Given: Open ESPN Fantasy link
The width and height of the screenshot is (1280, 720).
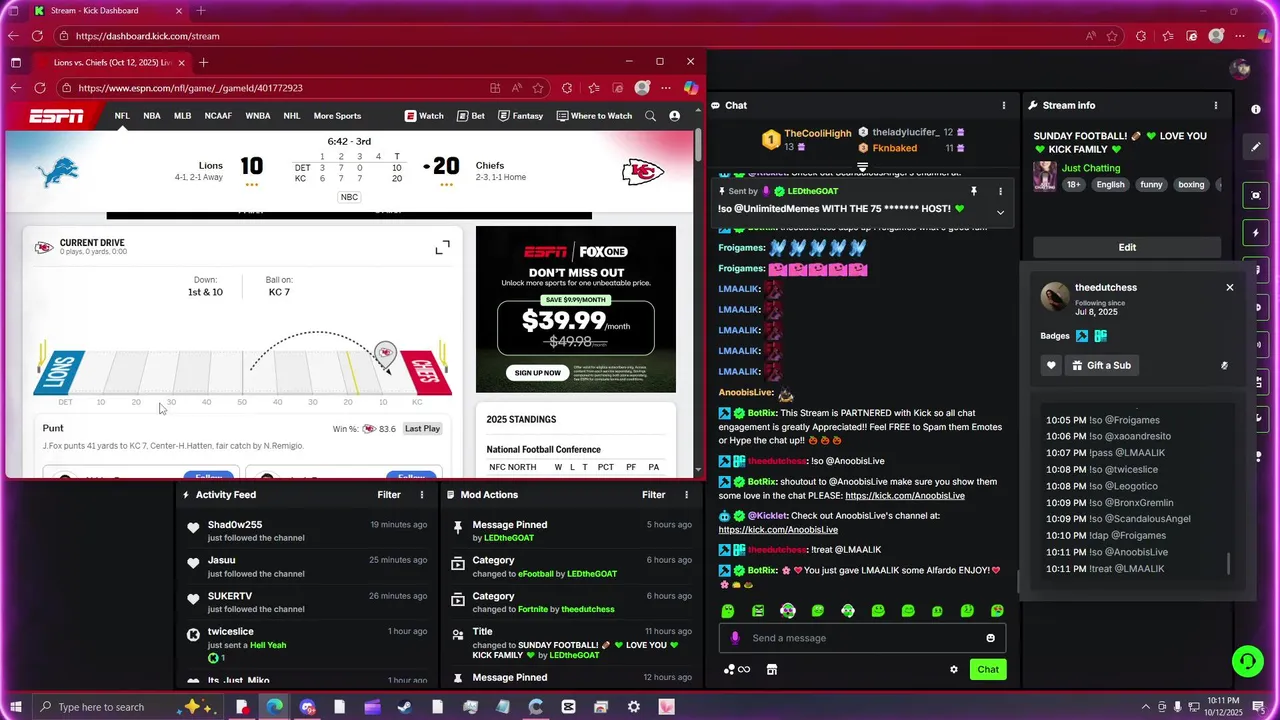Looking at the screenshot, I should tap(521, 116).
